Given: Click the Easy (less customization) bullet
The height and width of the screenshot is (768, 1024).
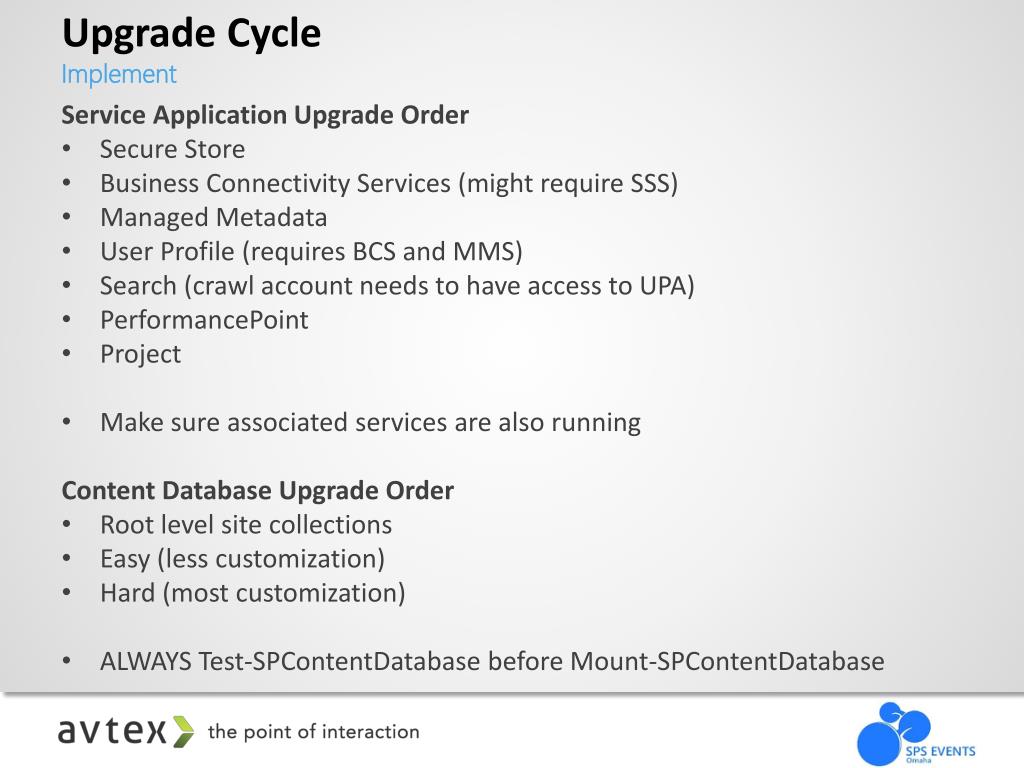Looking at the screenshot, I should [x=242, y=560].
